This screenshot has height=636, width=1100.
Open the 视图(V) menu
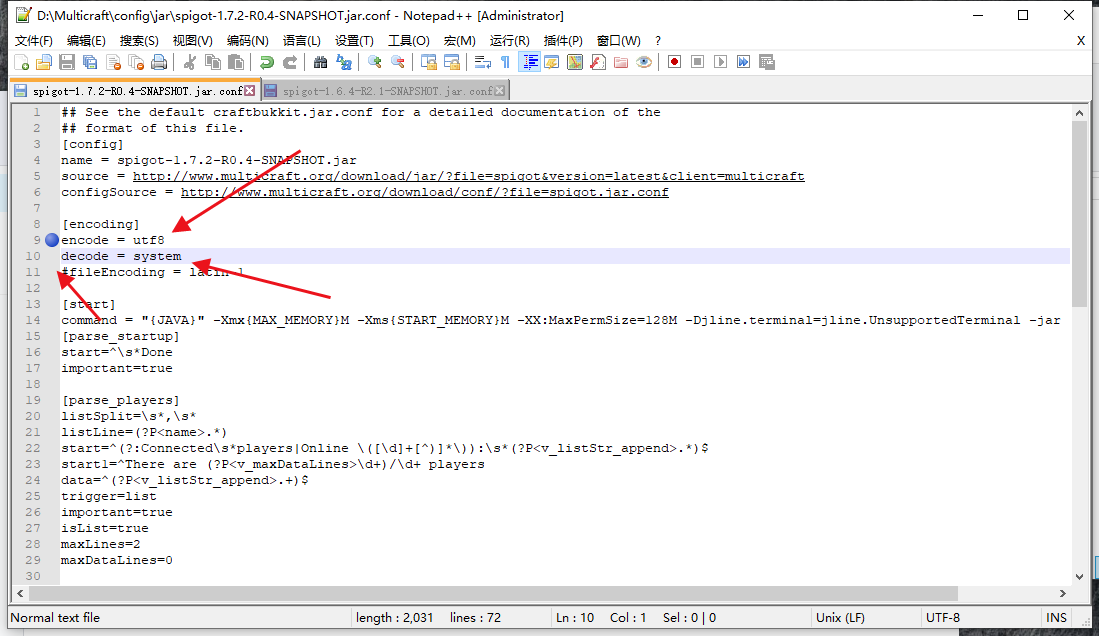193,41
